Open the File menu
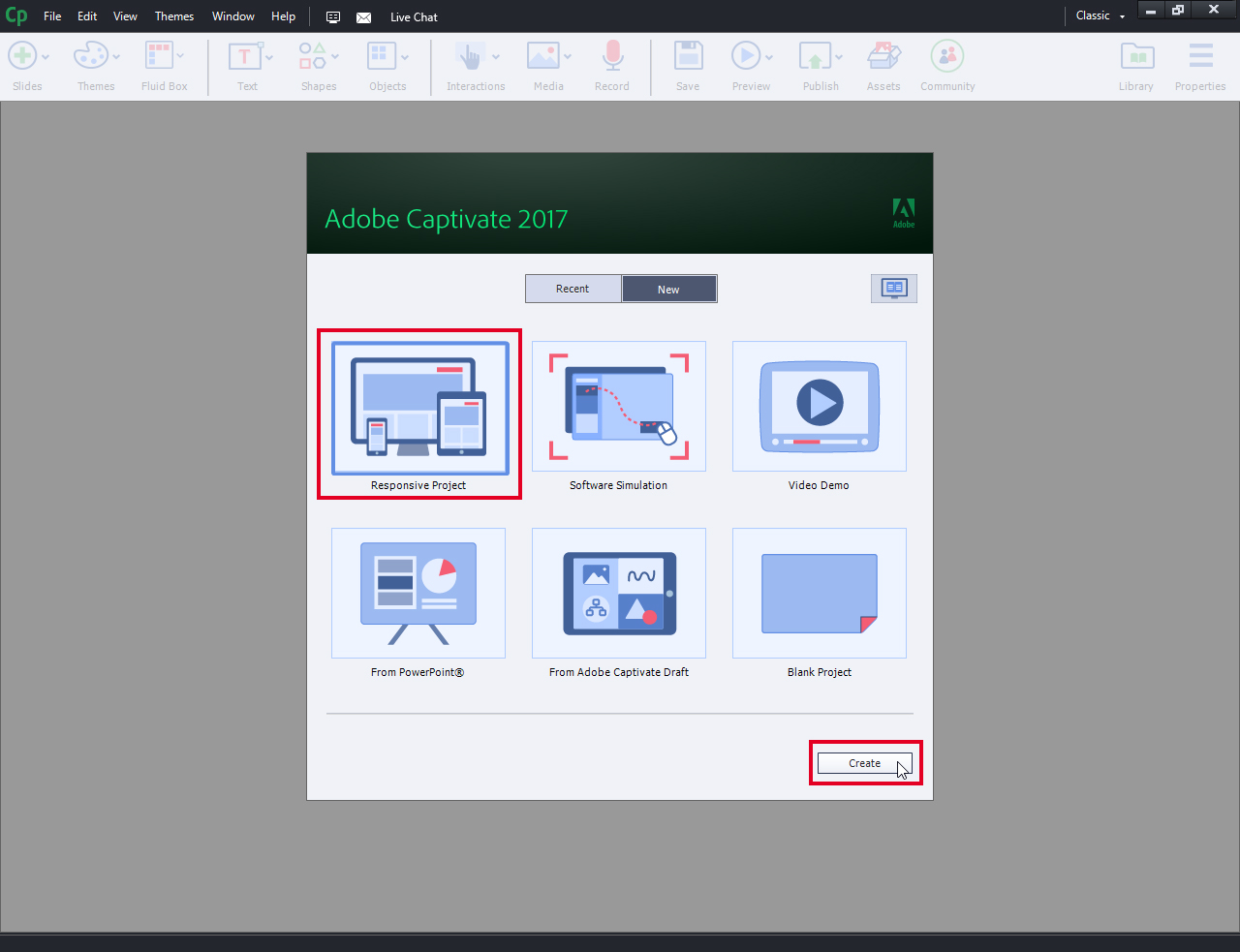 click(x=52, y=16)
